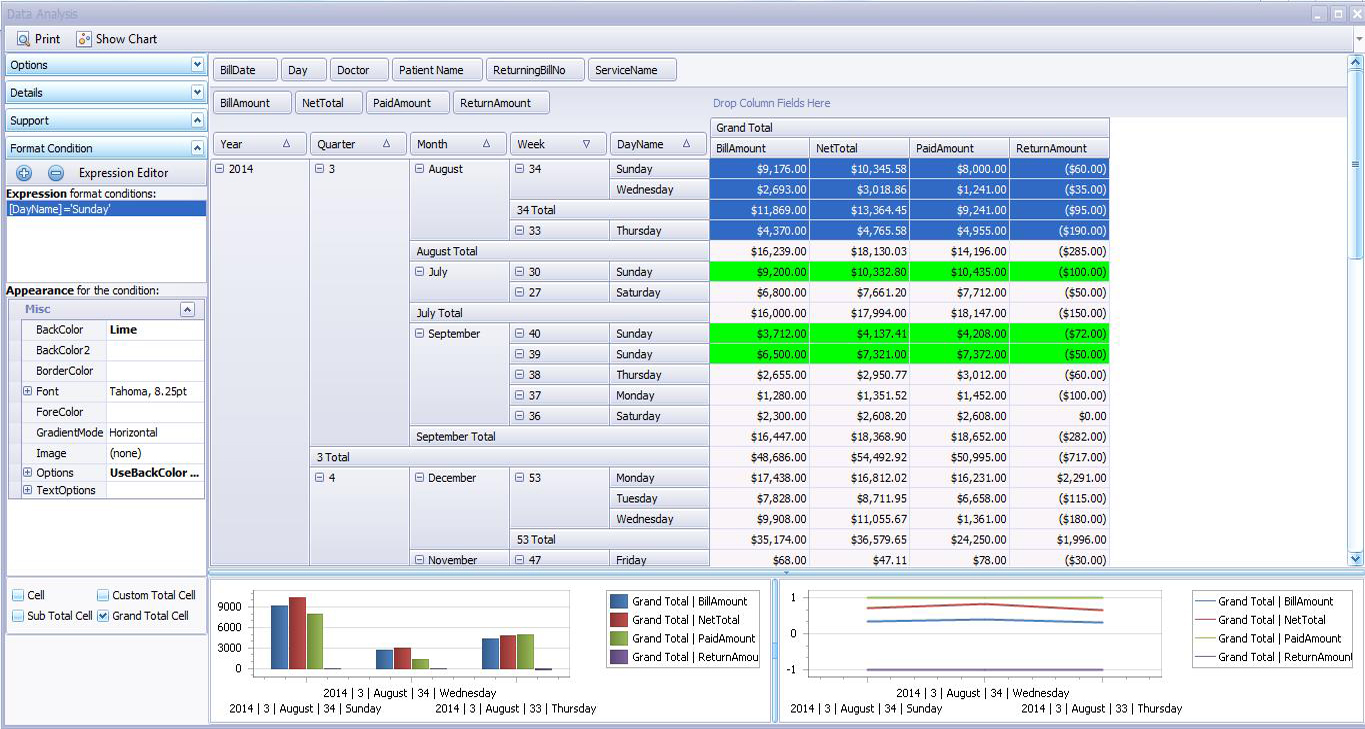Expand the Options property node
The height and width of the screenshot is (729, 1365).
28,473
